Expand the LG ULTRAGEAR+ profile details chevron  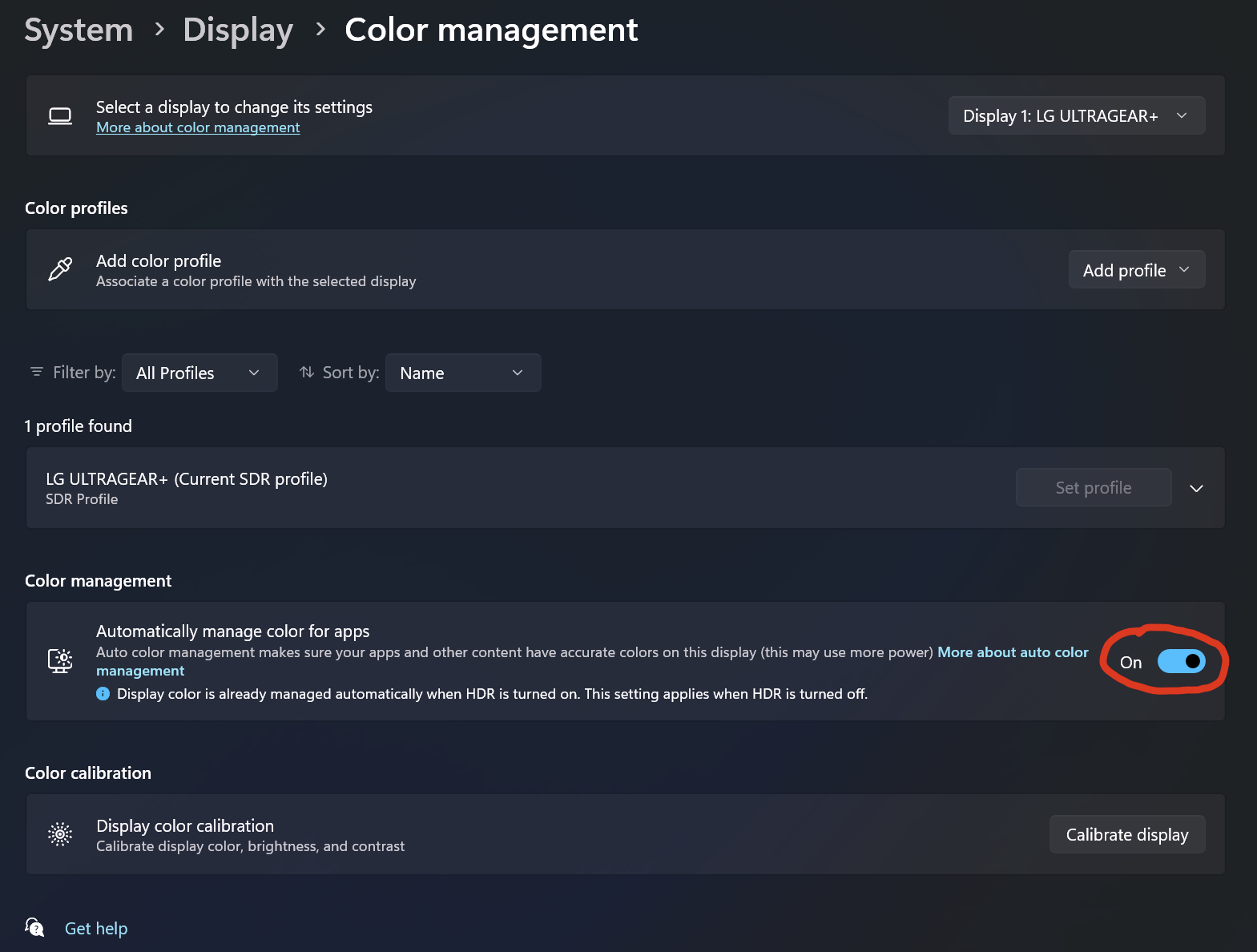1196,488
